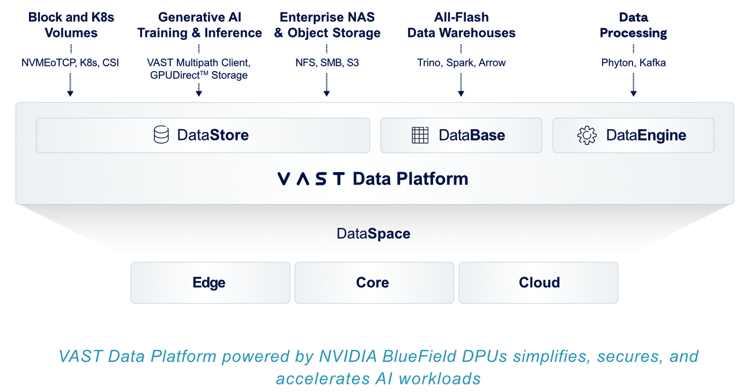This screenshot has height=392, width=750.
Task: Click the arrow under Trino, Spark, Arrow
Action: click(x=461, y=85)
